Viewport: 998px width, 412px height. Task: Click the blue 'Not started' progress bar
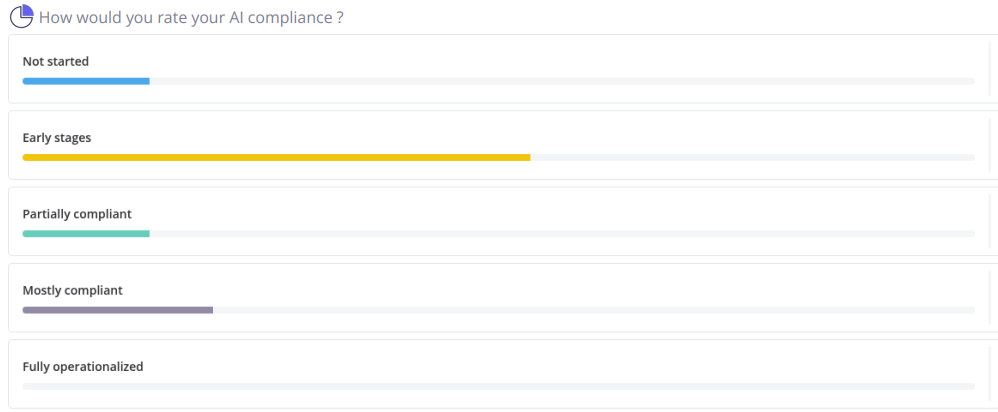pos(86,81)
